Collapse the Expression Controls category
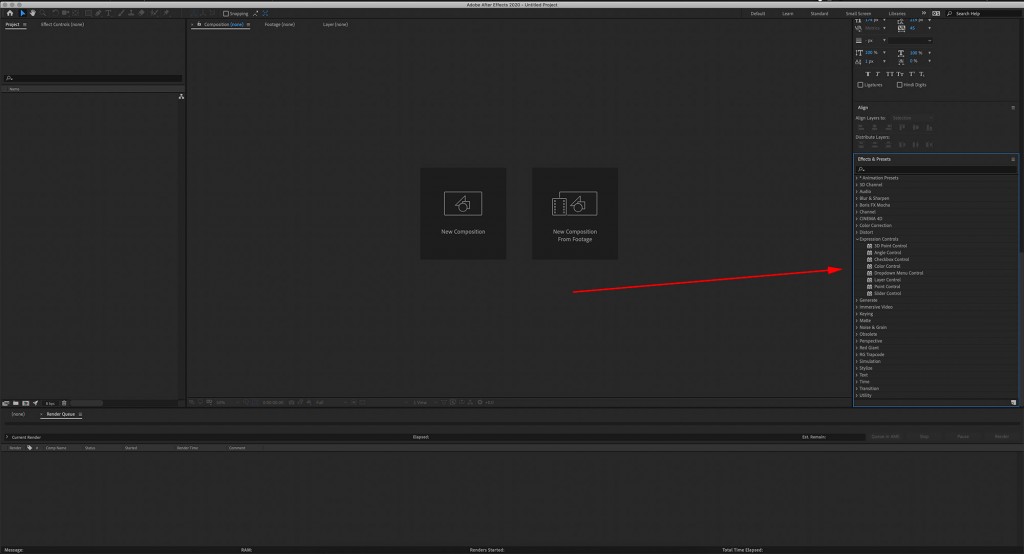This screenshot has height=554, width=1024. 857,239
